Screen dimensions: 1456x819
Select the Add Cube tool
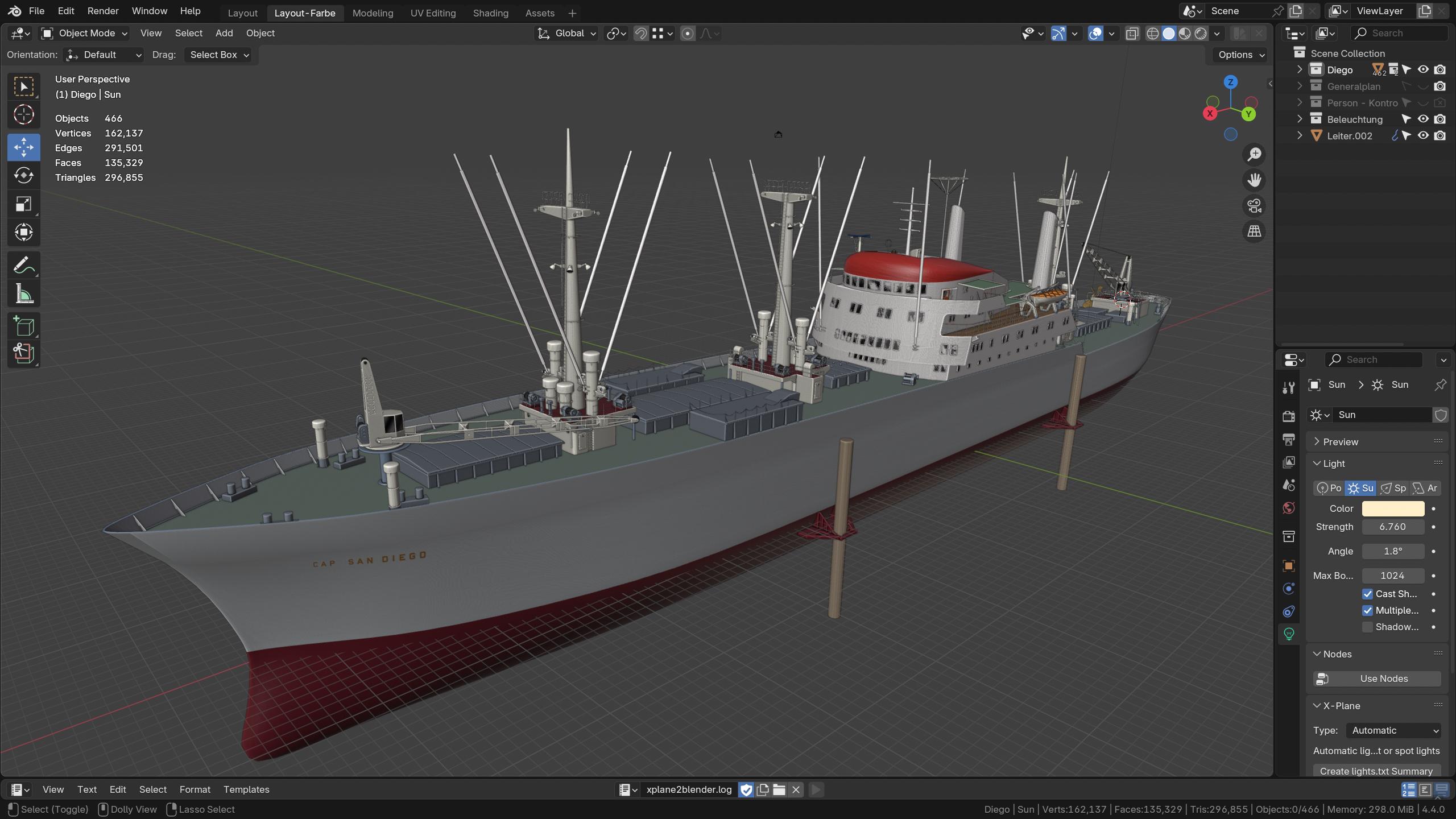click(x=23, y=326)
